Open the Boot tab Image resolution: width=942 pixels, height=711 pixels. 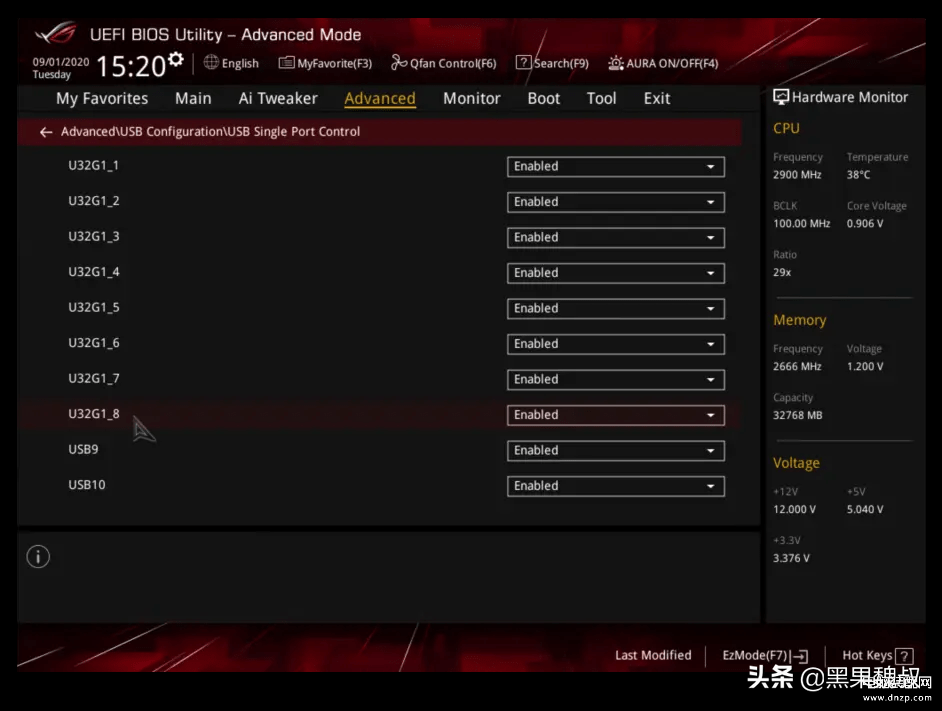click(544, 99)
